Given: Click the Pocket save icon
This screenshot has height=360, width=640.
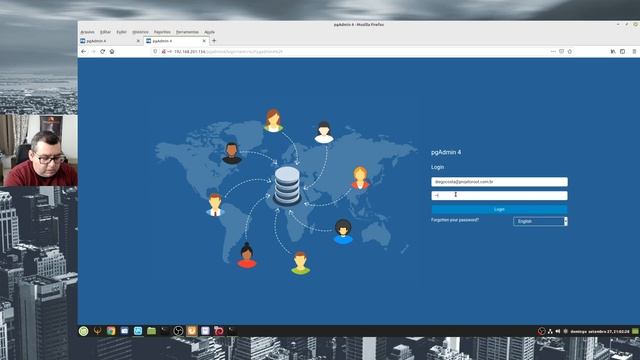Looking at the screenshot, I should pyautogui.click(x=562, y=52).
